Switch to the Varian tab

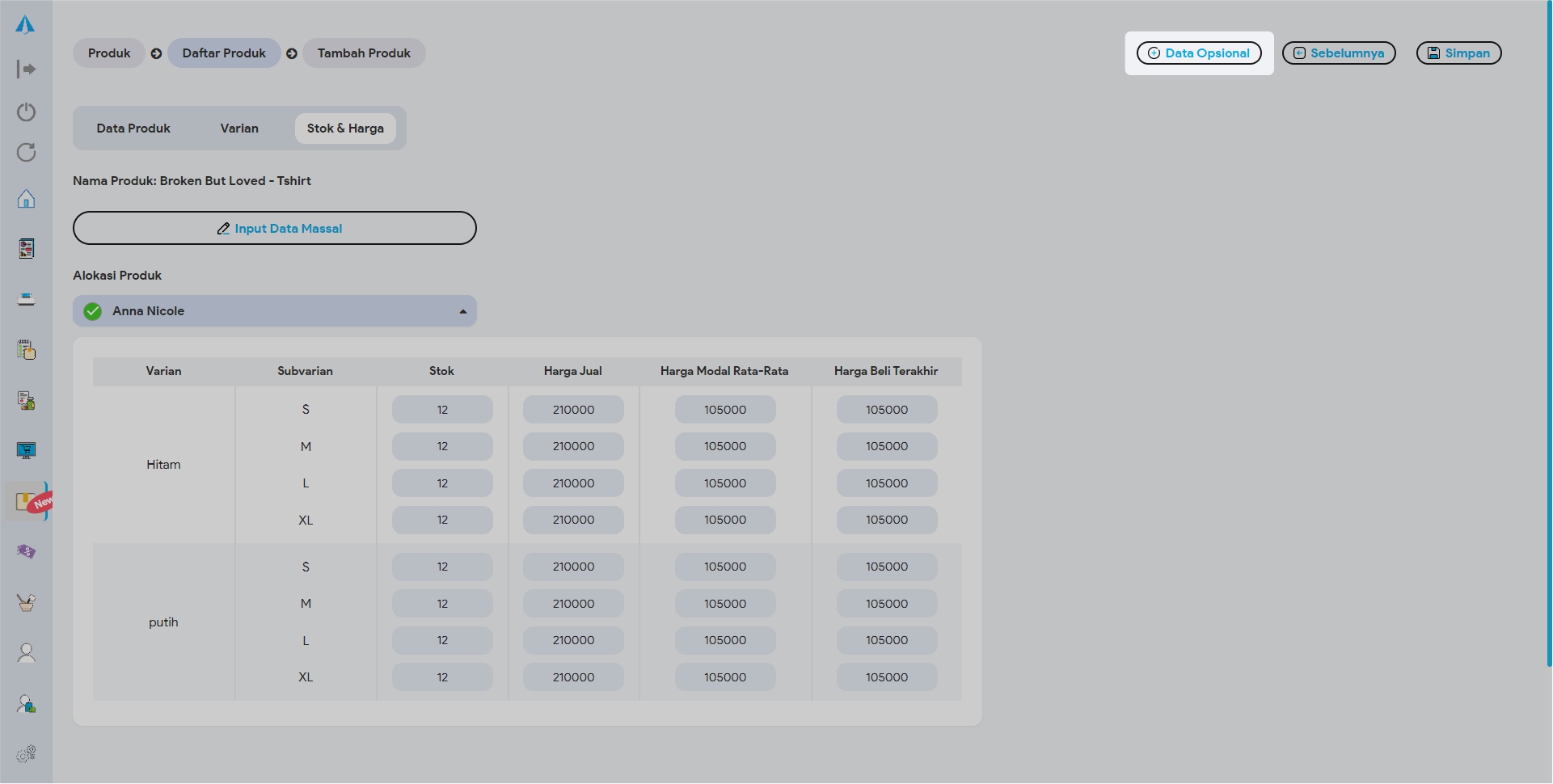[239, 129]
